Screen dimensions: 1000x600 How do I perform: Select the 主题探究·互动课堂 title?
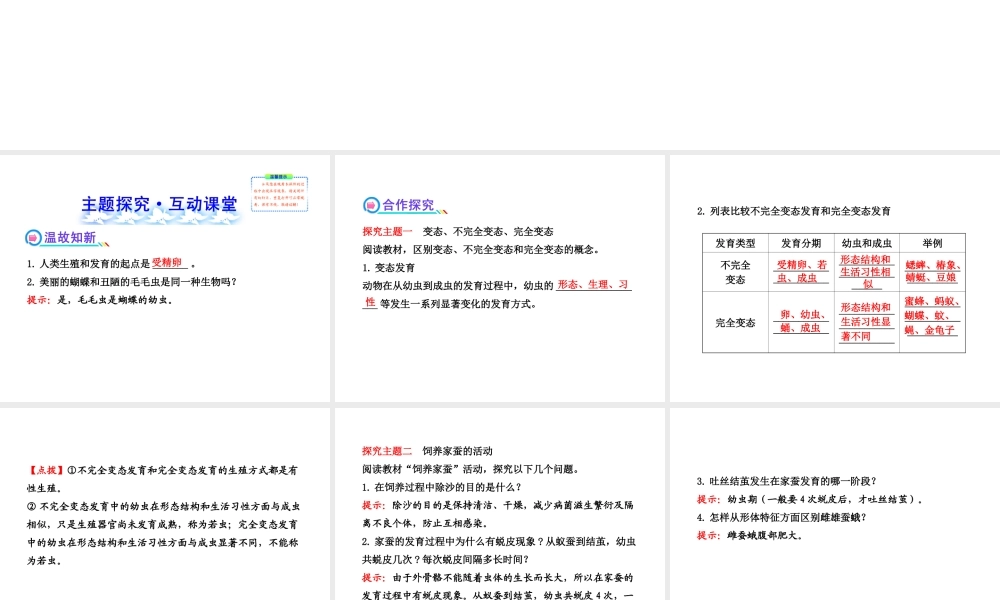pos(159,204)
